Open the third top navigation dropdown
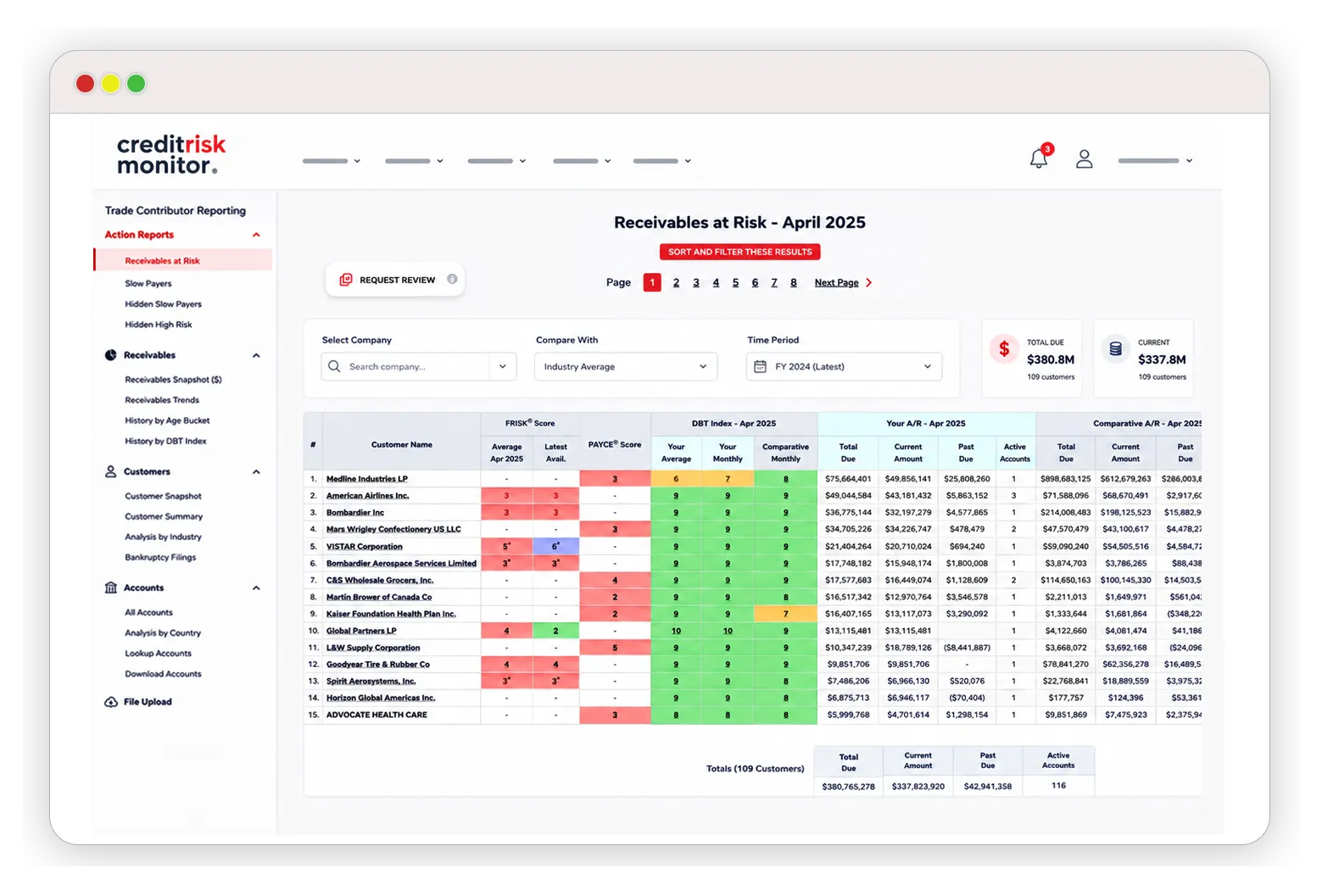 pyautogui.click(x=496, y=161)
